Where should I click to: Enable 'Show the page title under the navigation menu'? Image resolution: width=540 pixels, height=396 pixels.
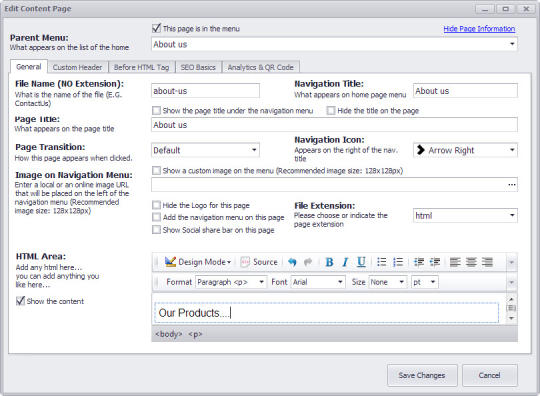pyautogui.click(x=156, y=111)
